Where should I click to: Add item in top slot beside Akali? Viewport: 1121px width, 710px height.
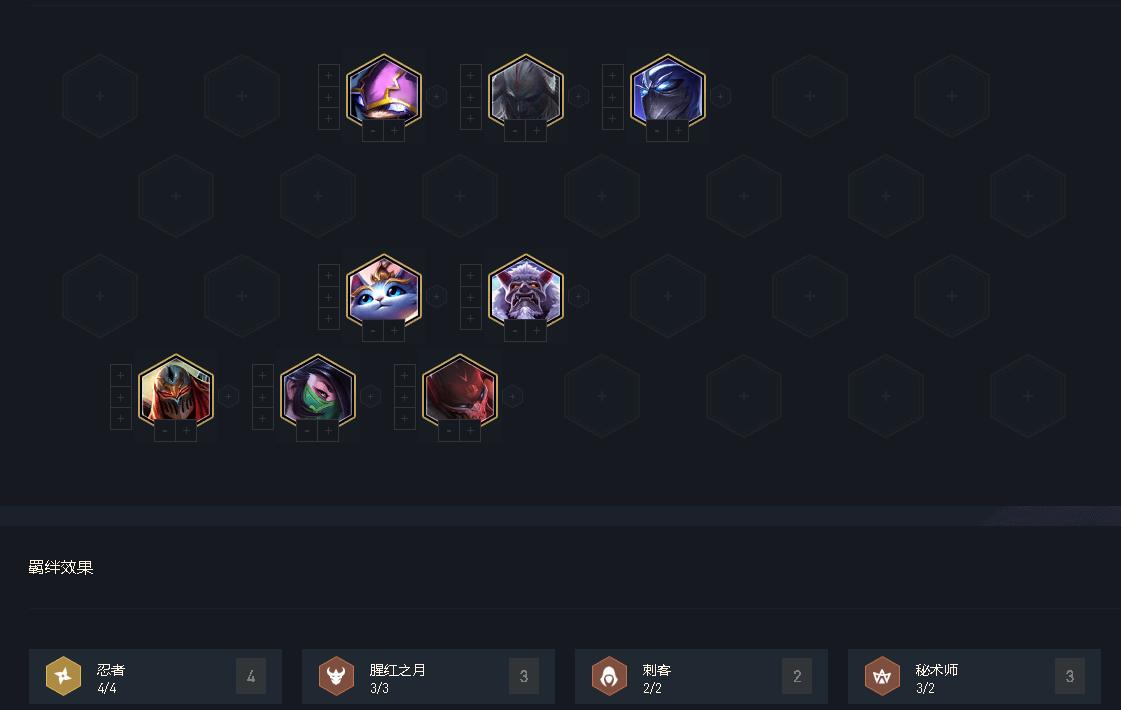click(262, 375)
